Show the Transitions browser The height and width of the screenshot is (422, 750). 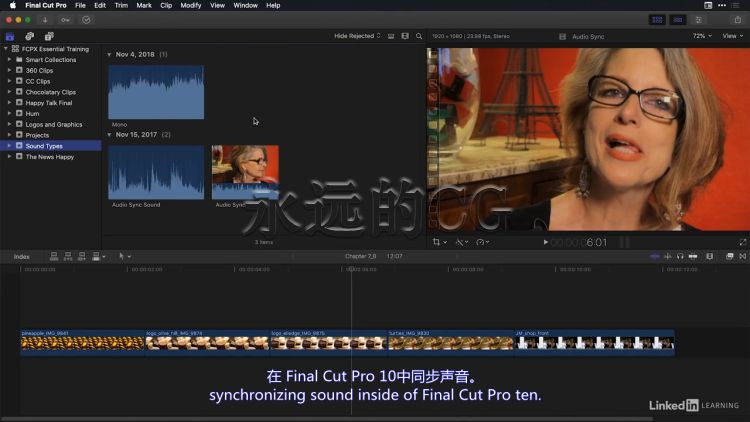click(x=742, y=256)
